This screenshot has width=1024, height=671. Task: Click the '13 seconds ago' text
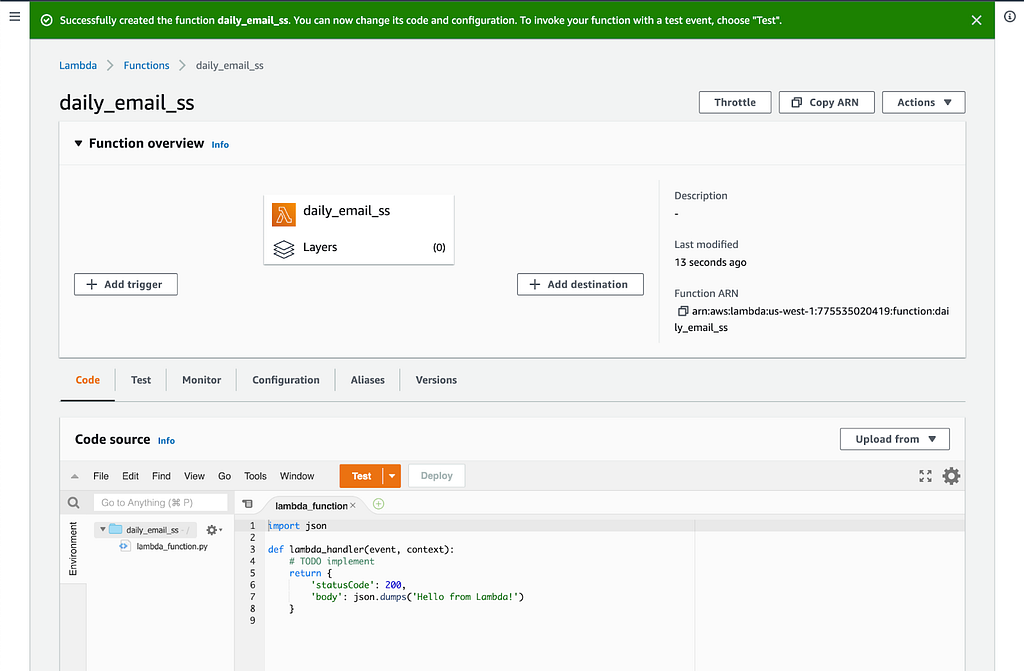[711, 262]
